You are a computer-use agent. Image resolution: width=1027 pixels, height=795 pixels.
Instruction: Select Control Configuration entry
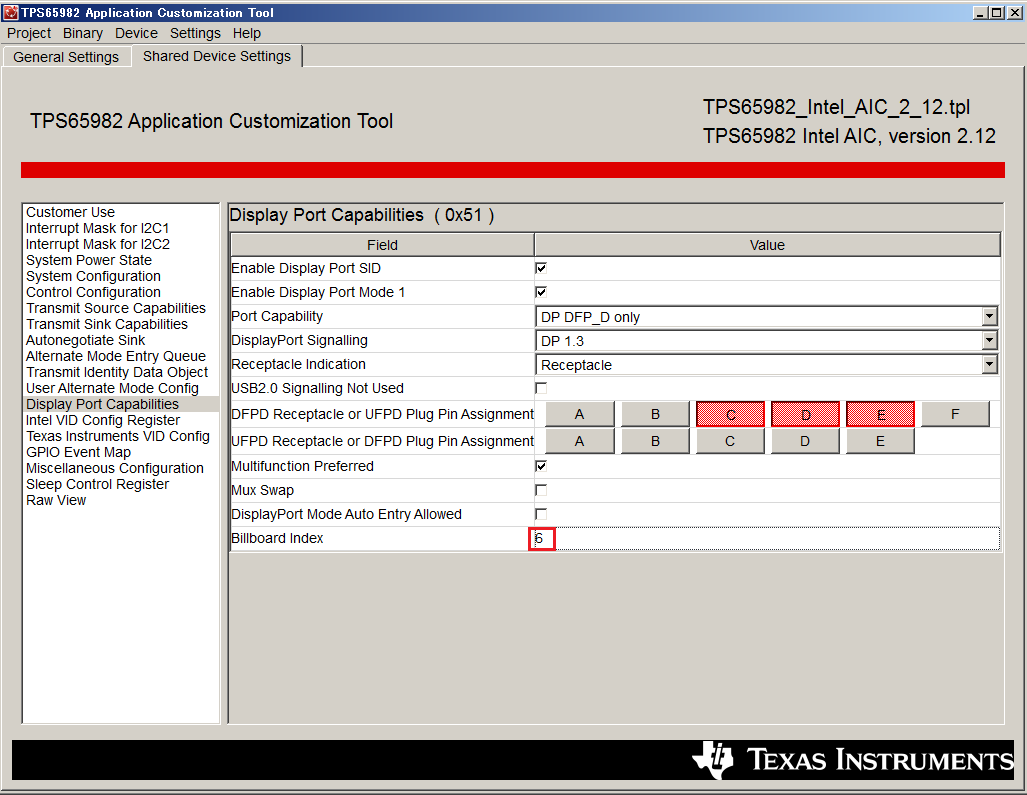[x=93, y=293]
